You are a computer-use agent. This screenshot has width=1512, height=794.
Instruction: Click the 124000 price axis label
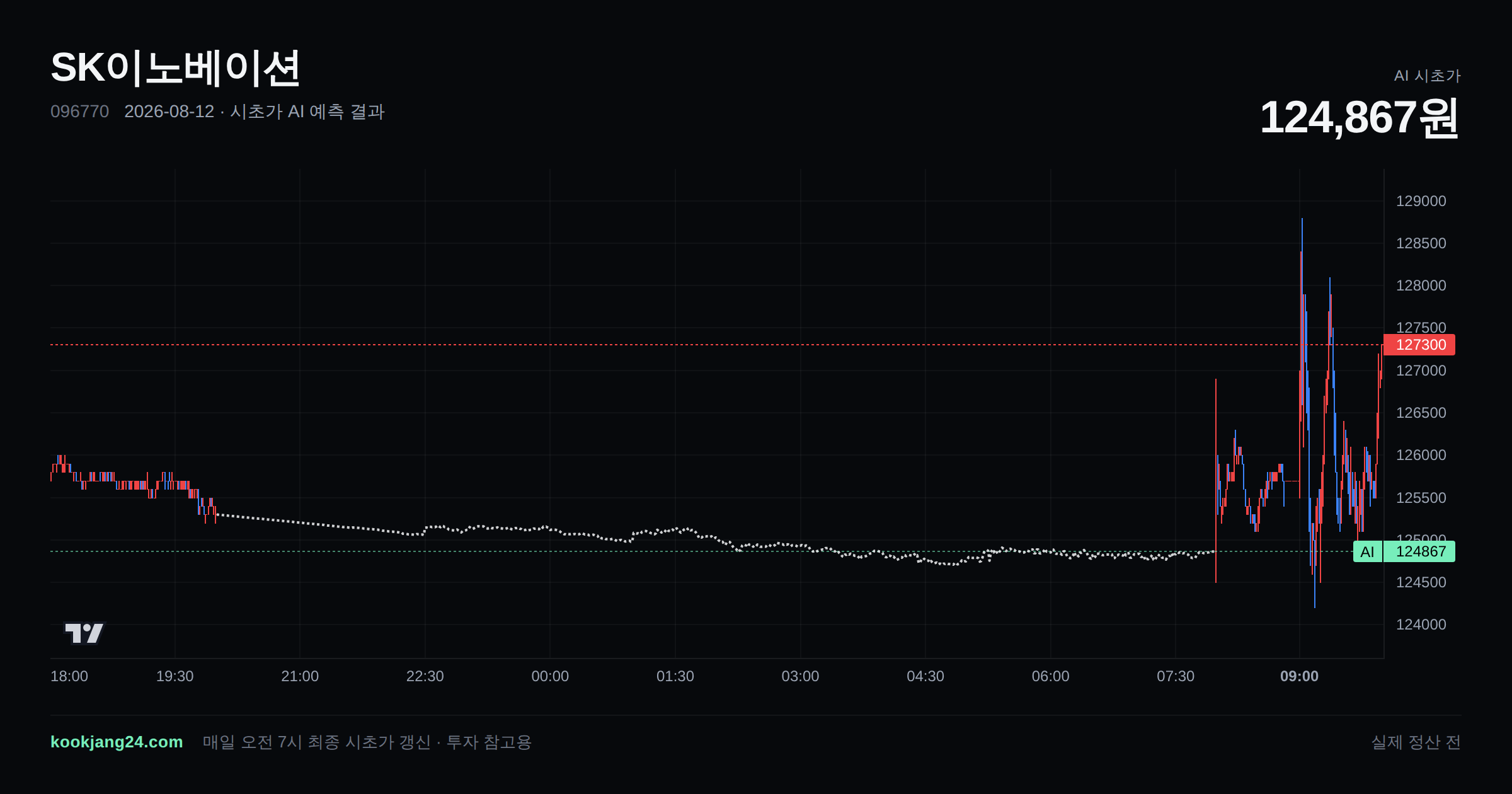point(1421,624)
